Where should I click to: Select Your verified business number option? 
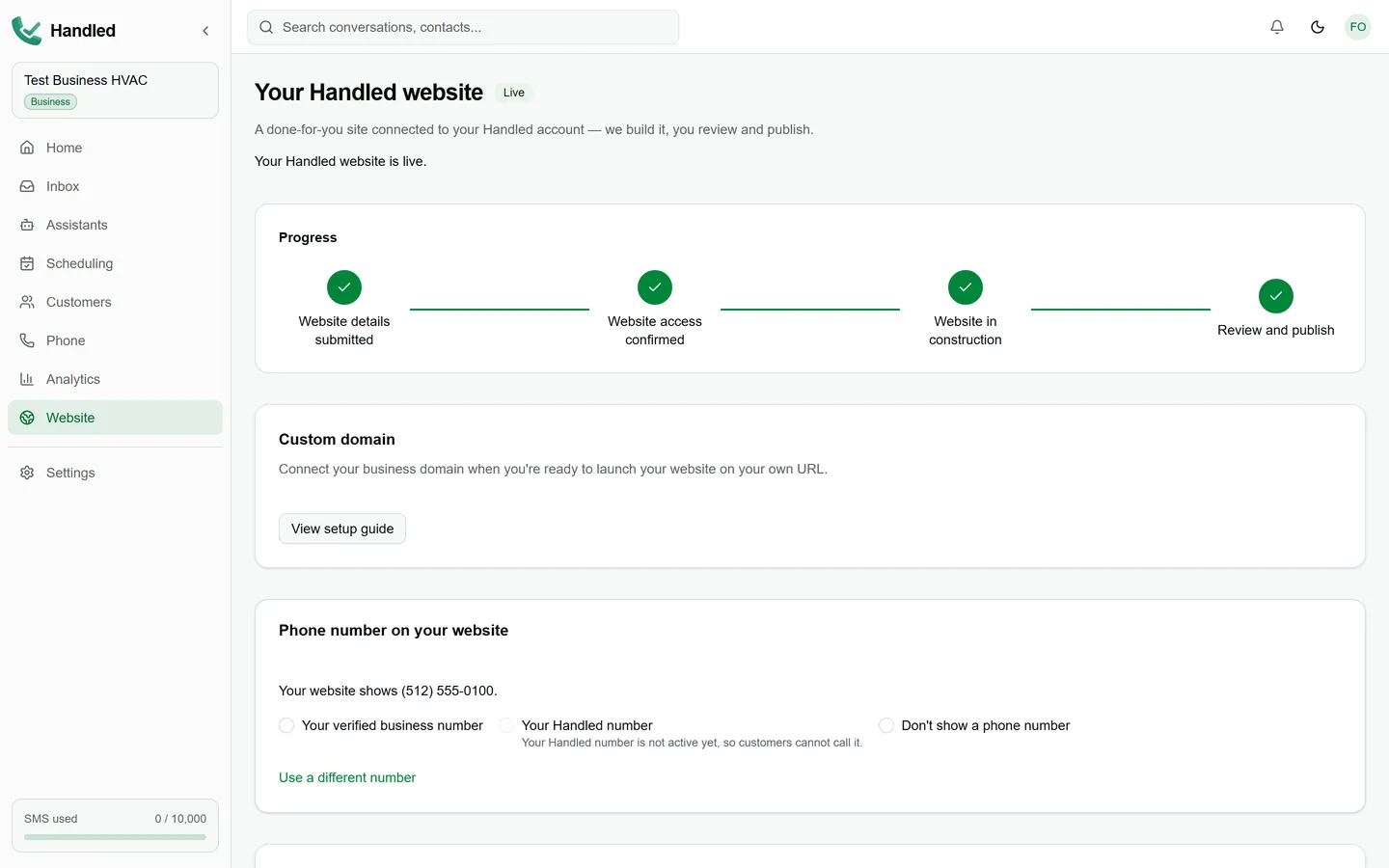pyautogui.click(x=286, y=725)
